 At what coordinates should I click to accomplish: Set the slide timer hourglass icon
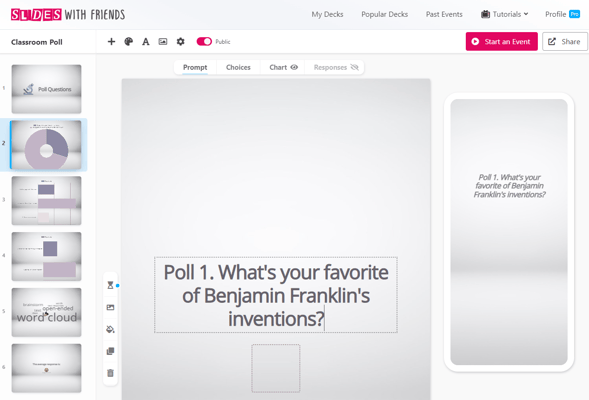point(110,285)
